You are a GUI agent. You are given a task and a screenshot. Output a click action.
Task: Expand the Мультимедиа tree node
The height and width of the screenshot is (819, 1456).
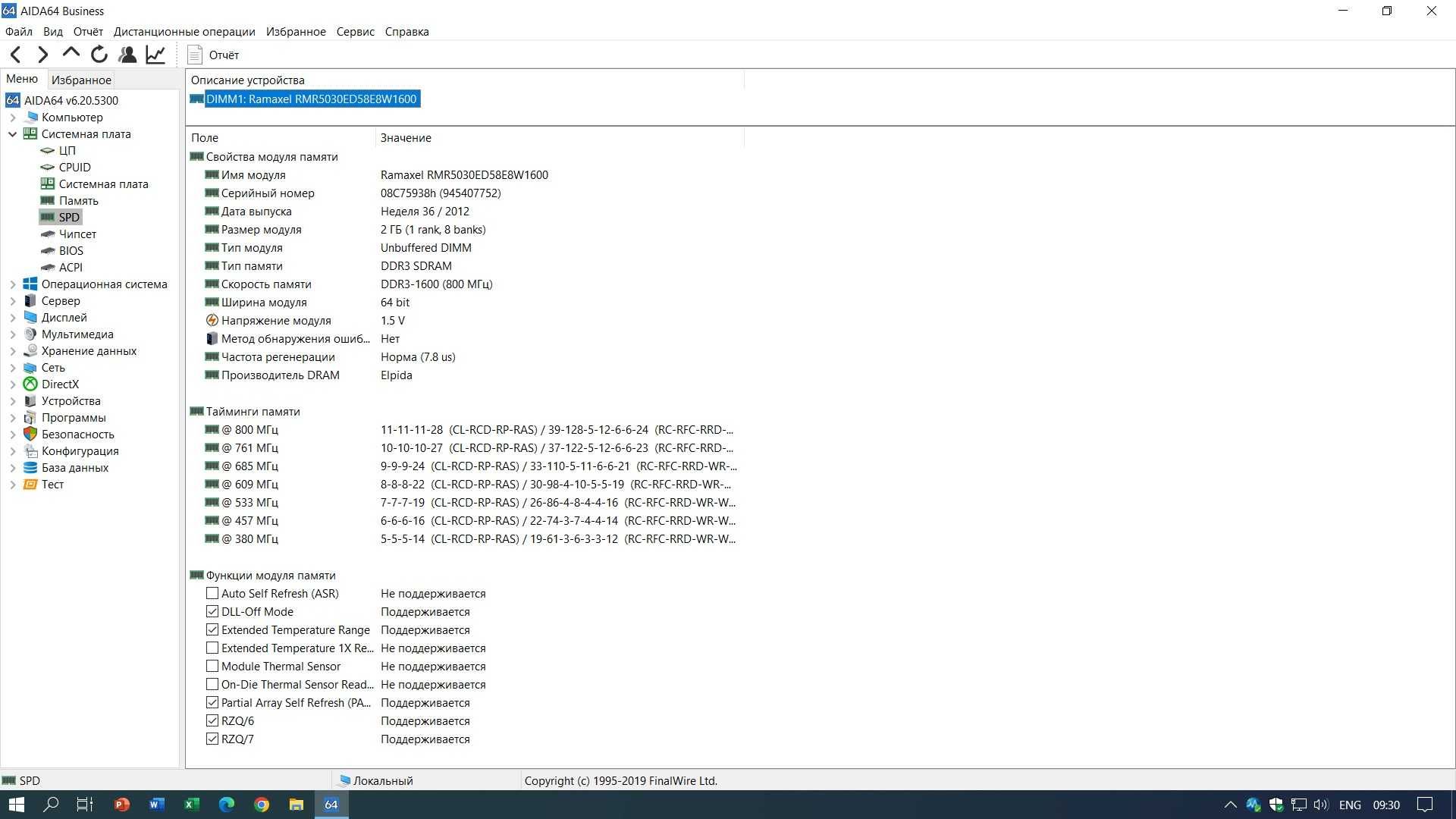[x=13, y=334]
